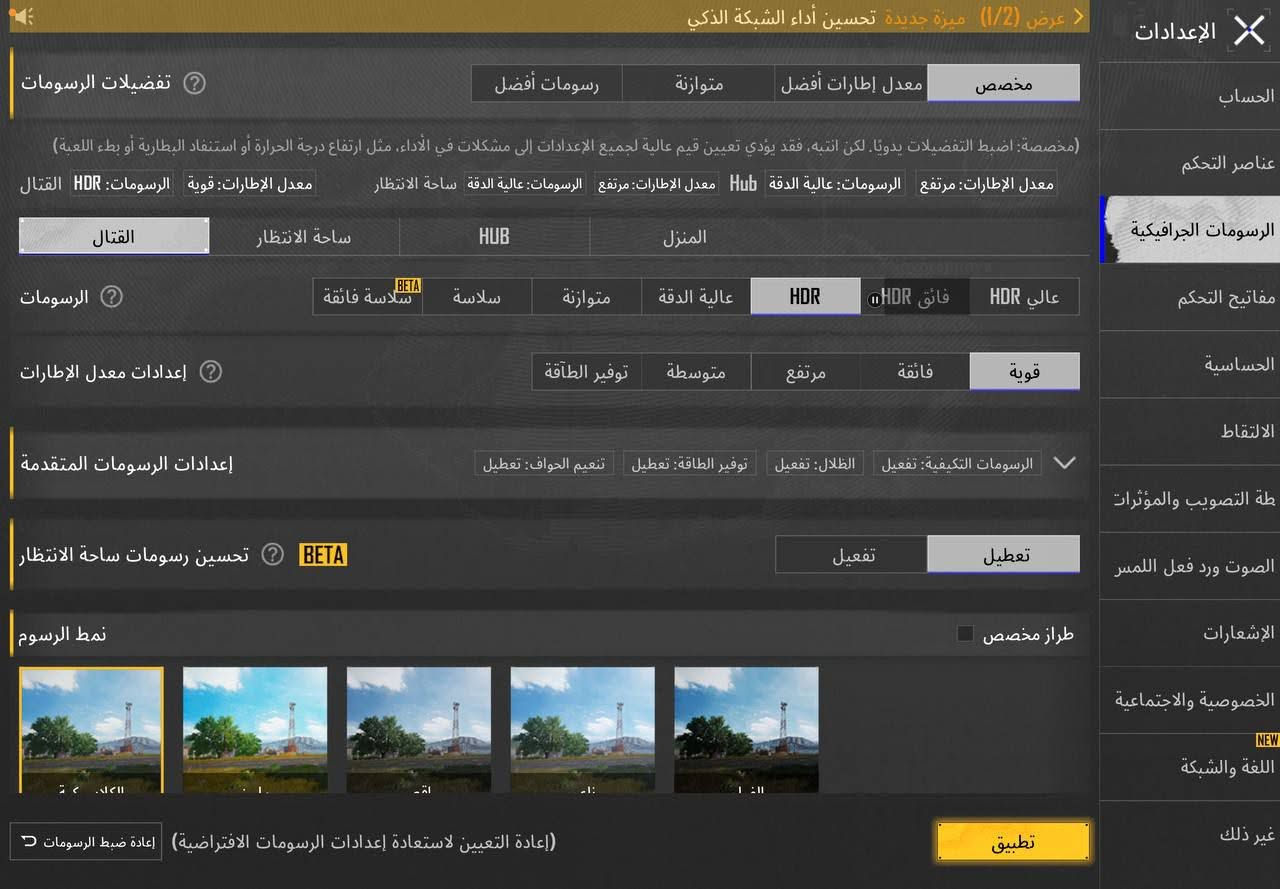Choose رسومات أفضل preference
1280x889 pixels.
tap(547, 84)
